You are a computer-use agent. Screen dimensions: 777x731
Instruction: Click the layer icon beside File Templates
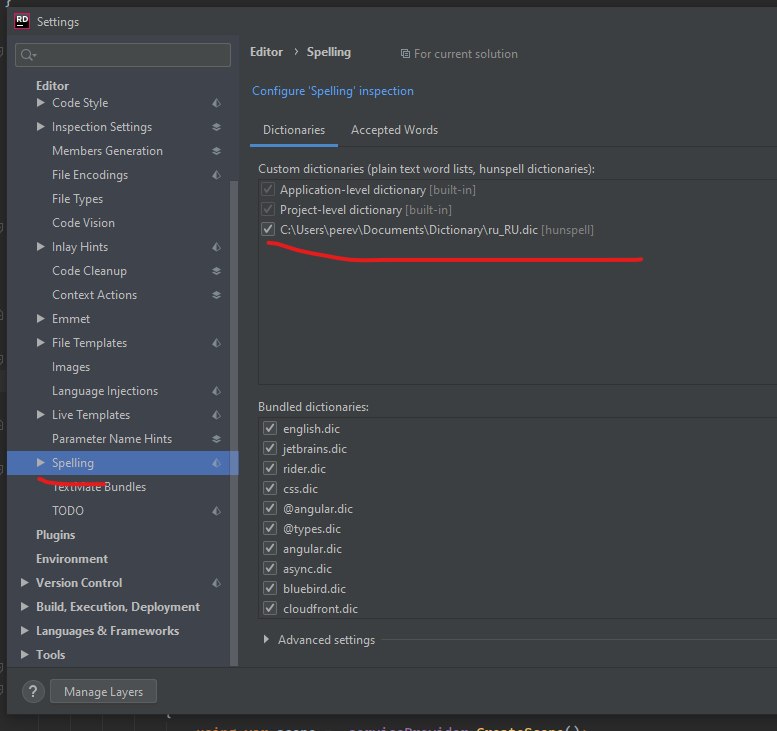point(217,343)
